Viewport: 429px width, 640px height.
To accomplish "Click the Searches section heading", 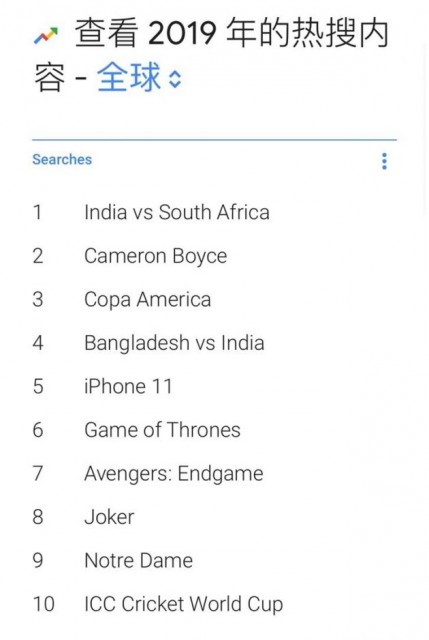I will 62,159.
